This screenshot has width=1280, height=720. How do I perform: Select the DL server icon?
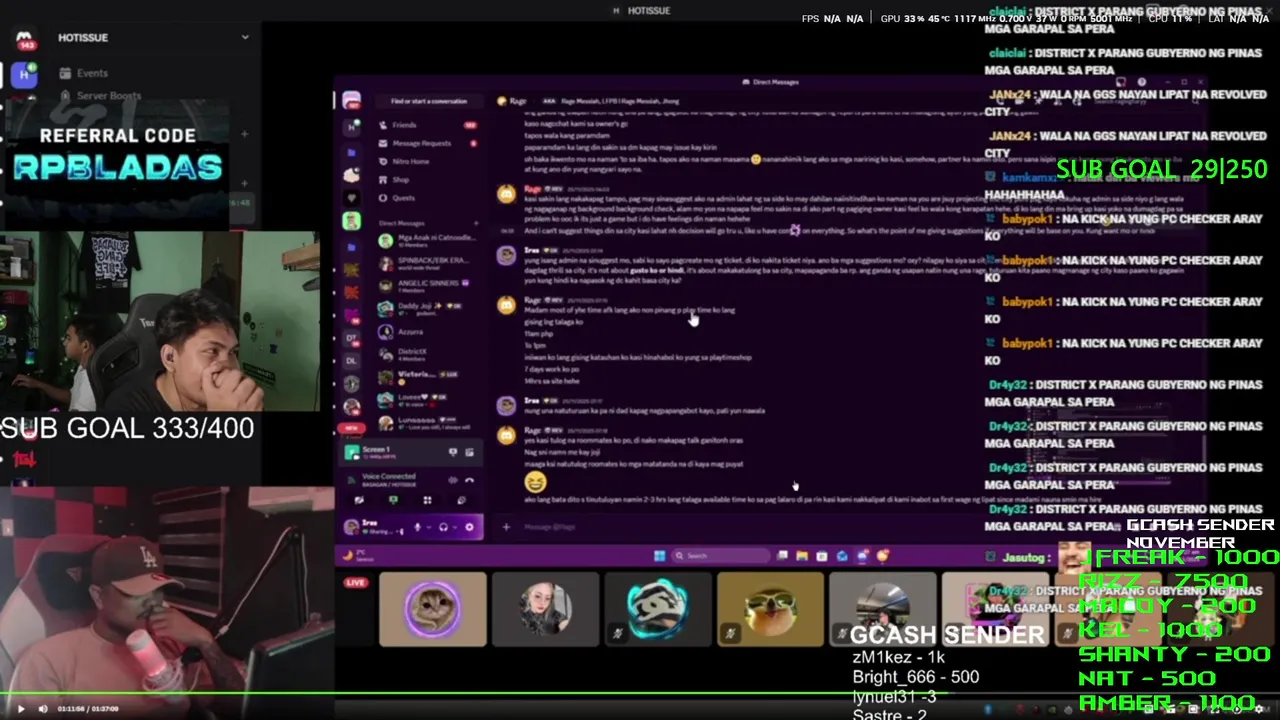(x=351, y=361)
